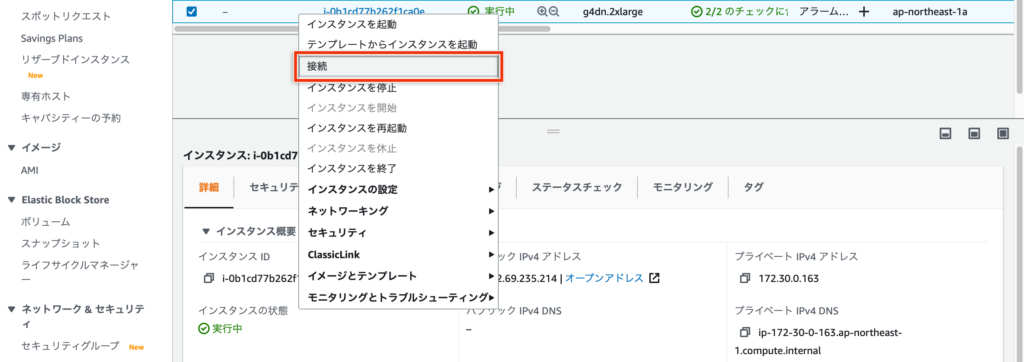Click the first split-panel layout icon
Screen dimensions: 1024x362
click(944, 133)
